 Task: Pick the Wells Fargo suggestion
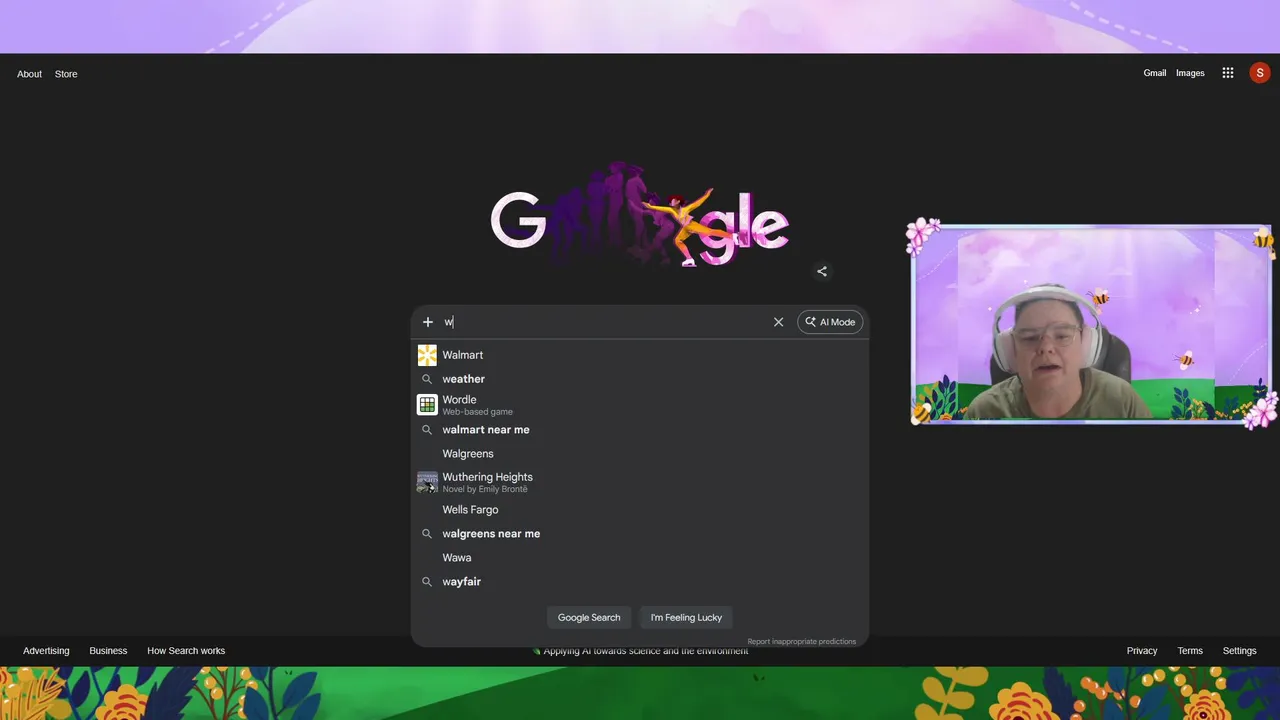[640, 510]
